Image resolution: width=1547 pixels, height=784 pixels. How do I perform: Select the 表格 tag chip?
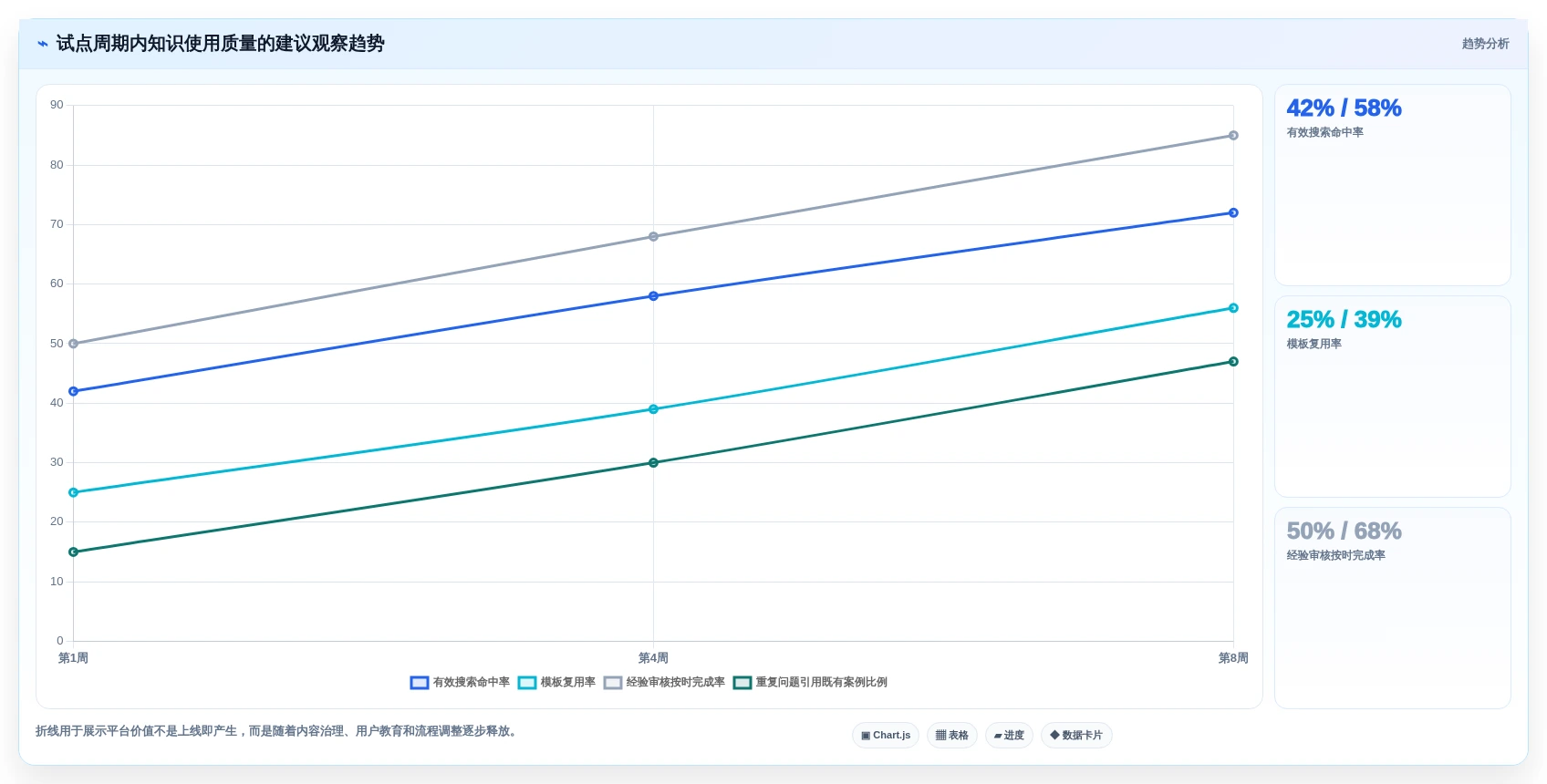click(x=952, y=736)
